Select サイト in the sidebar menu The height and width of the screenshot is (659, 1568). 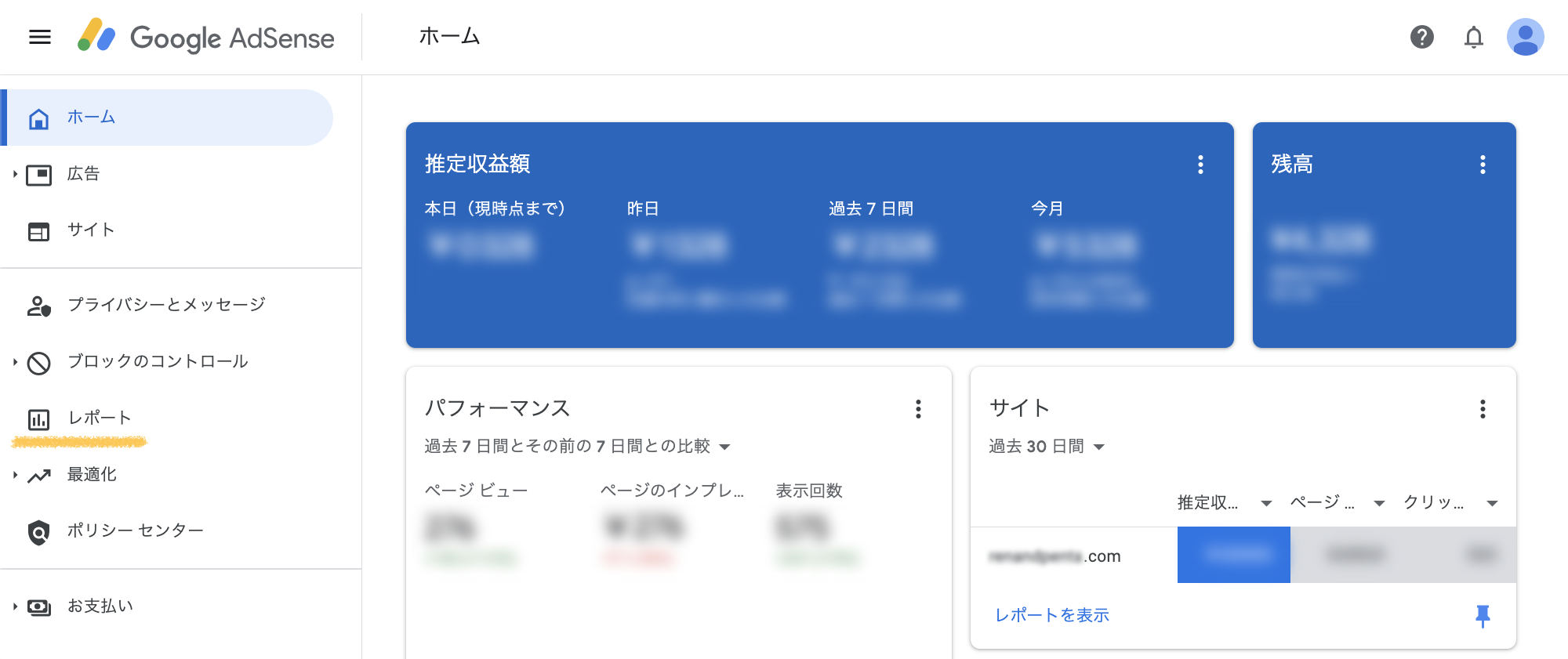[x=91, y=230]
